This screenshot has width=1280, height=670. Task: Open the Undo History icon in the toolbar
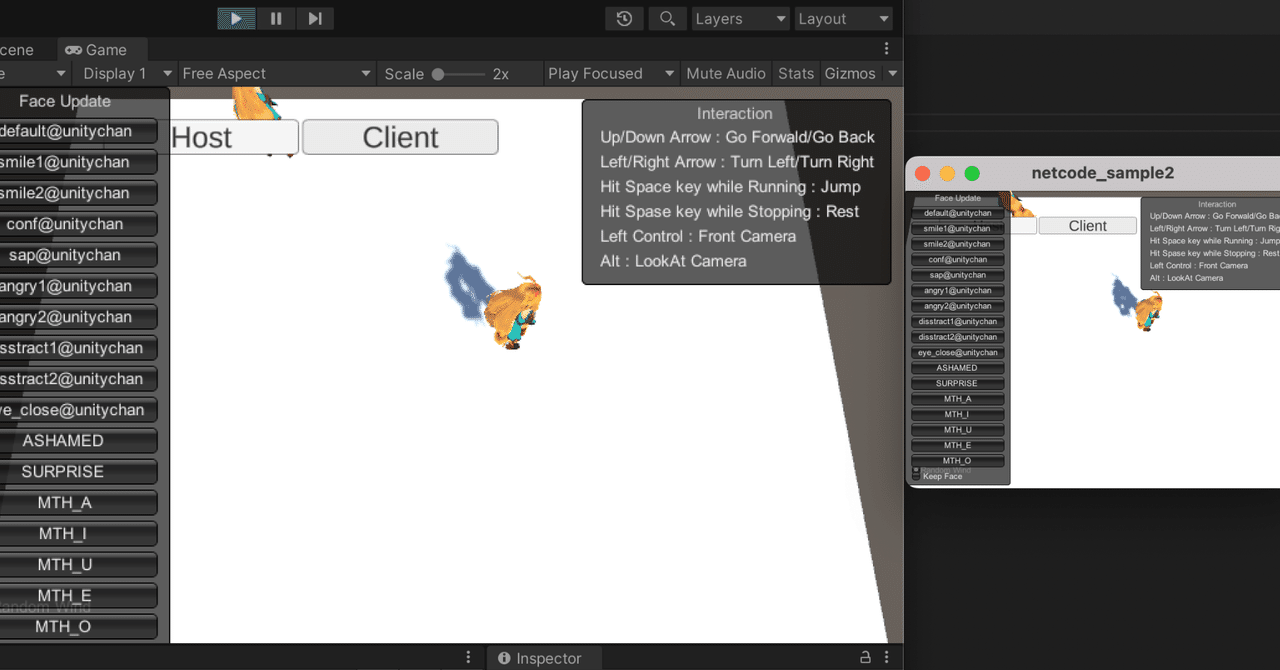click(x=624, y=18)
